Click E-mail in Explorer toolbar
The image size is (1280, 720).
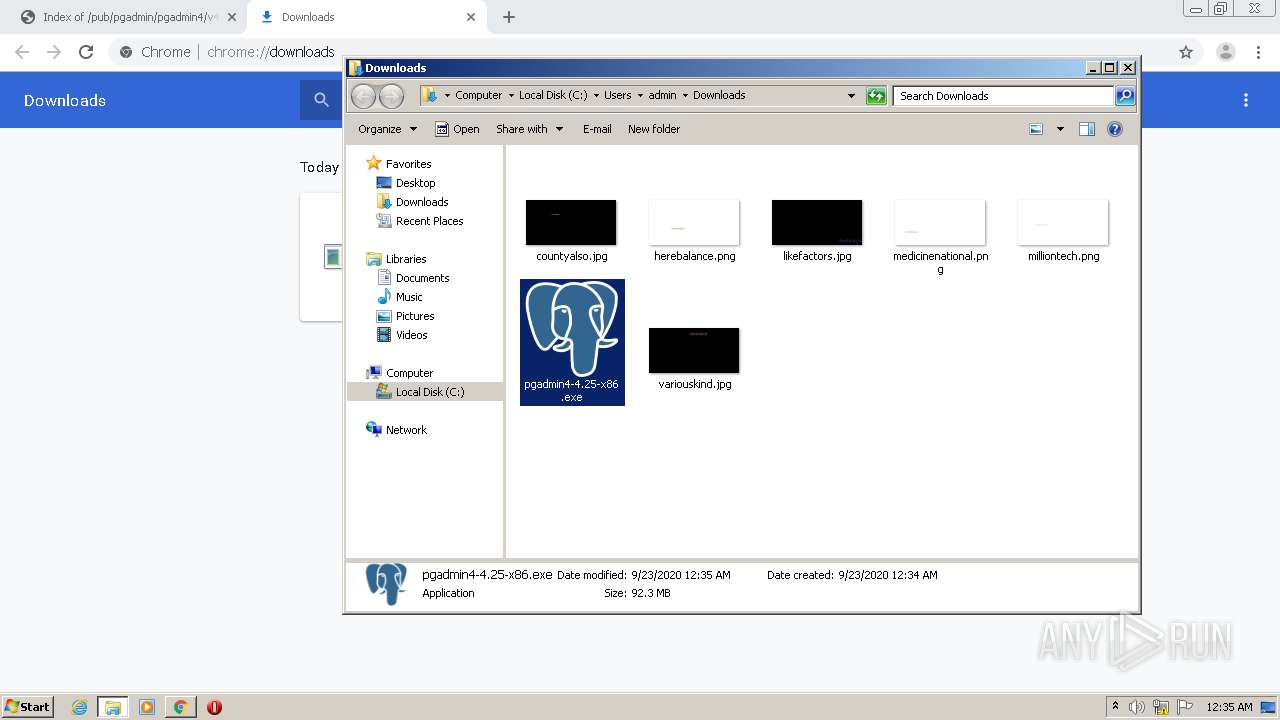coord(597,129)
